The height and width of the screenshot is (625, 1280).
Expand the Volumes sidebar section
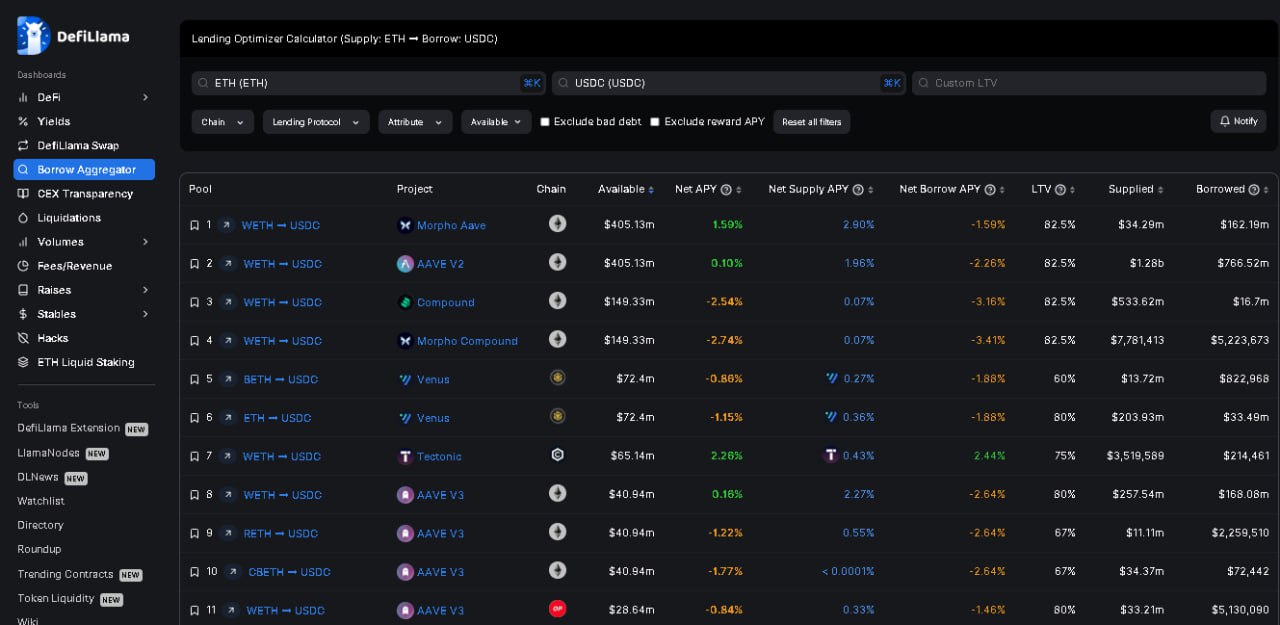[145, 242]
